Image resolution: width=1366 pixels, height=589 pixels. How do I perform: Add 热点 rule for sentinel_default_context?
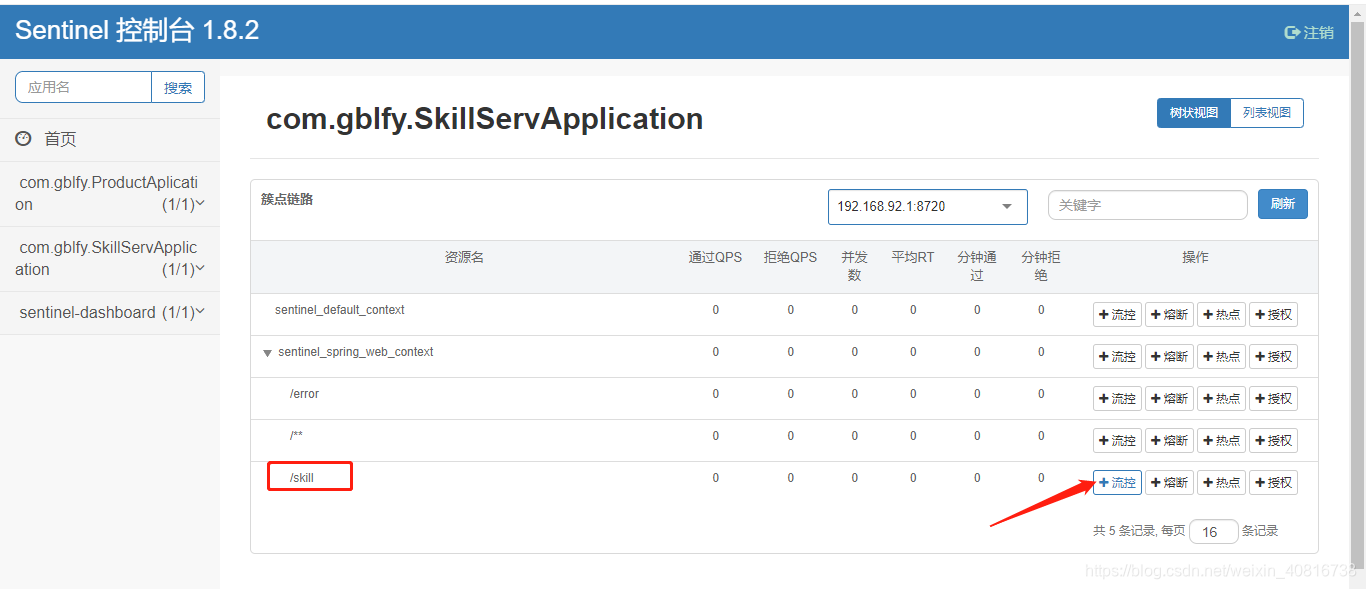pyautogui.click(x=1221, y=315)
